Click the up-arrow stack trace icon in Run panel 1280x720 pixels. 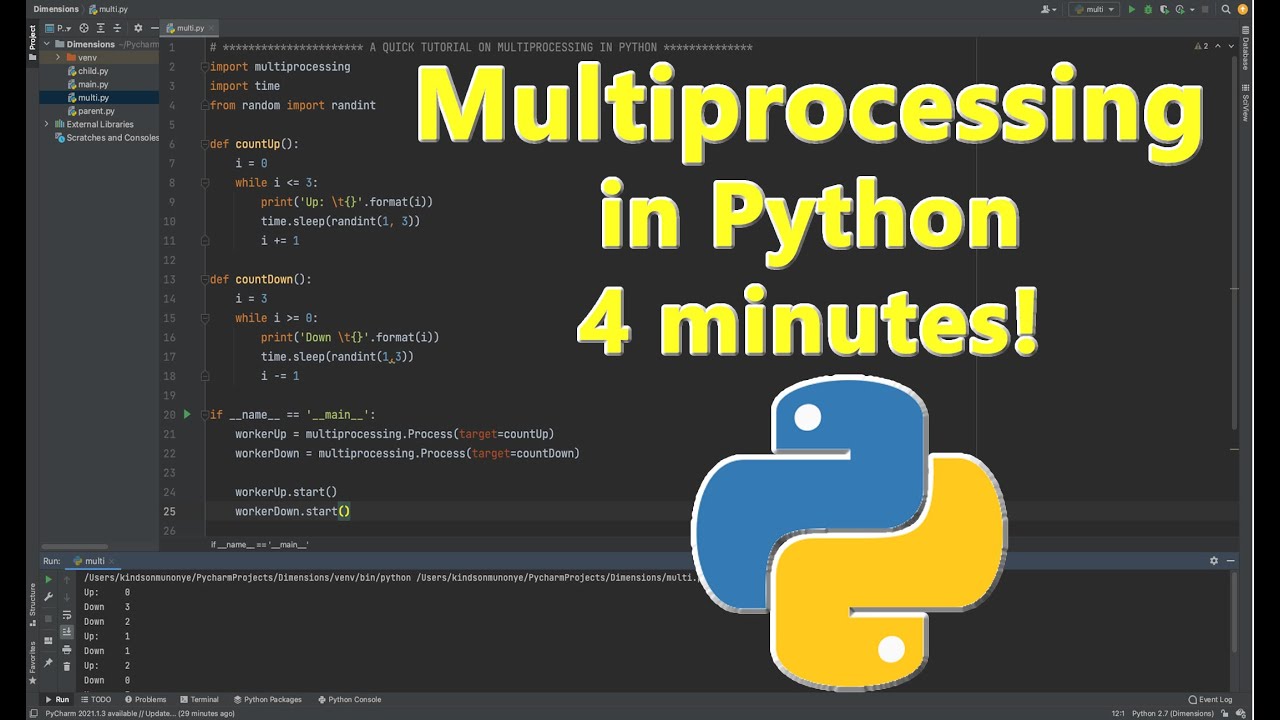[x=67, y=580]
